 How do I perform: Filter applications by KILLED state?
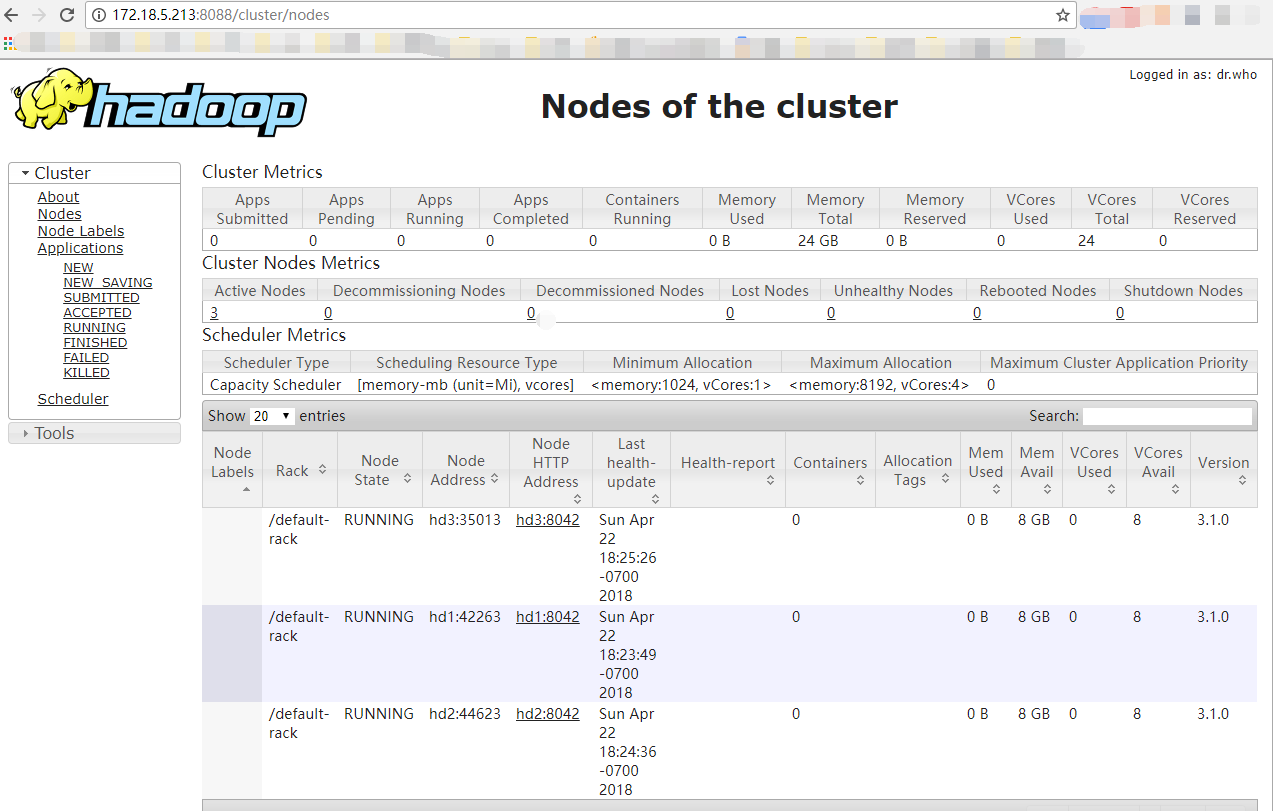click(x=86, y=373)
